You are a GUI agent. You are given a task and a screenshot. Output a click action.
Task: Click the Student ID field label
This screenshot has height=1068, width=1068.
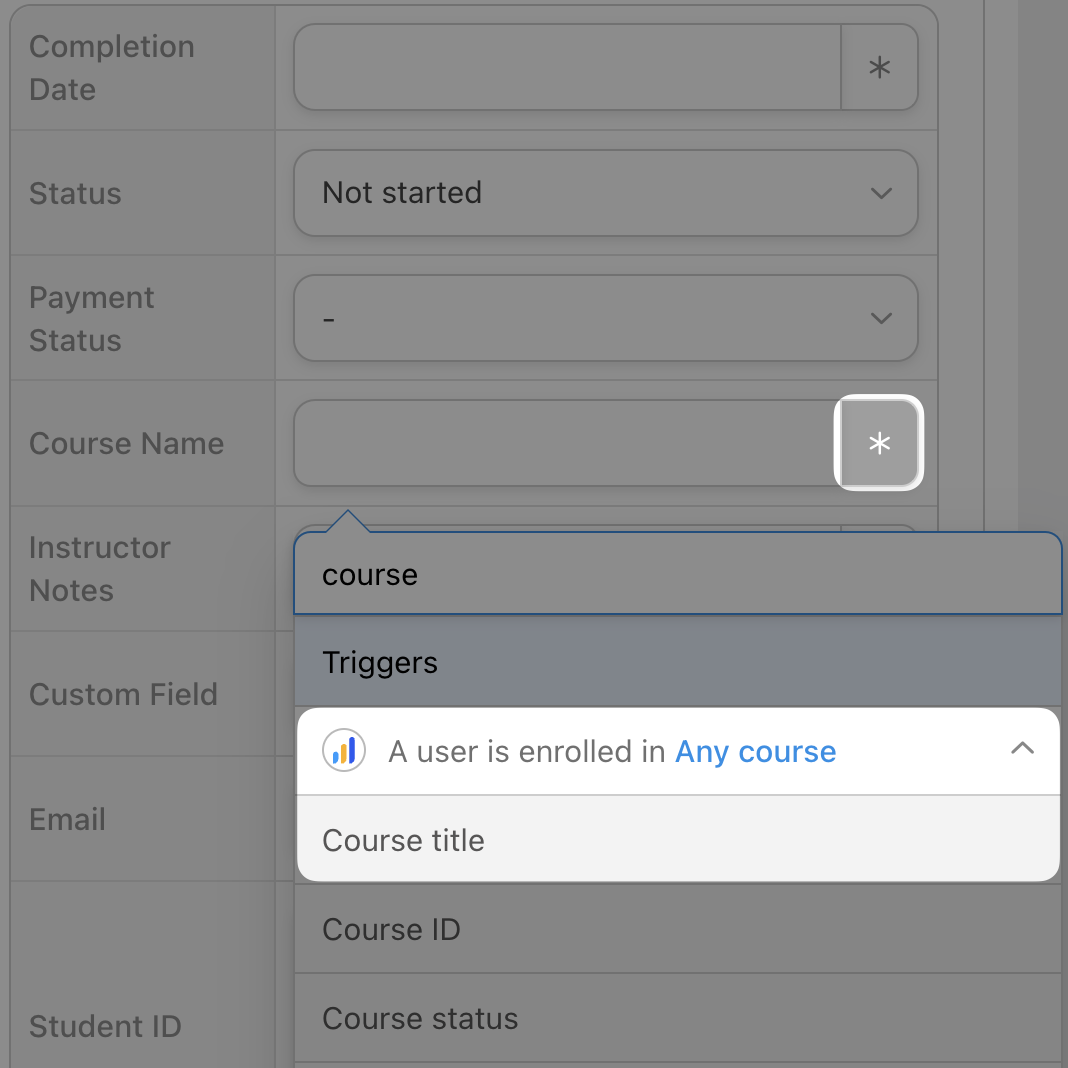105,1026
